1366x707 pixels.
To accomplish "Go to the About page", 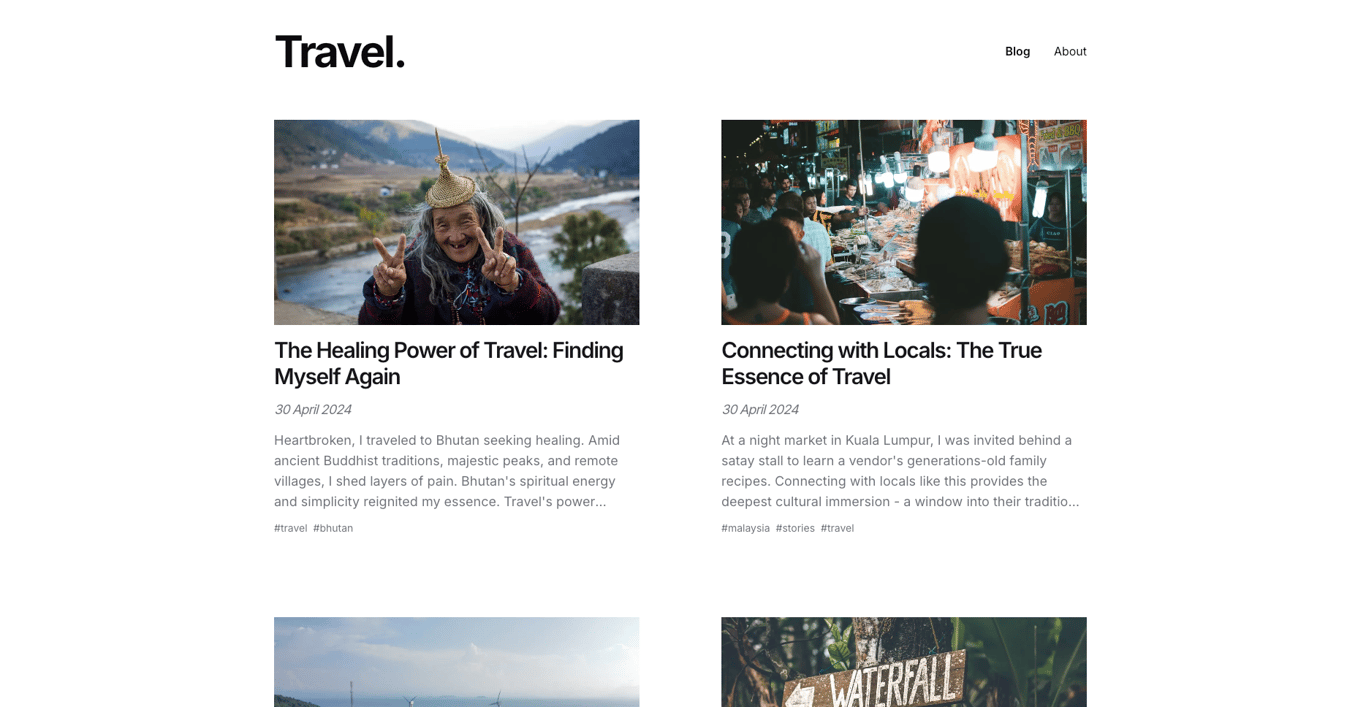I will click(1070, 51).
